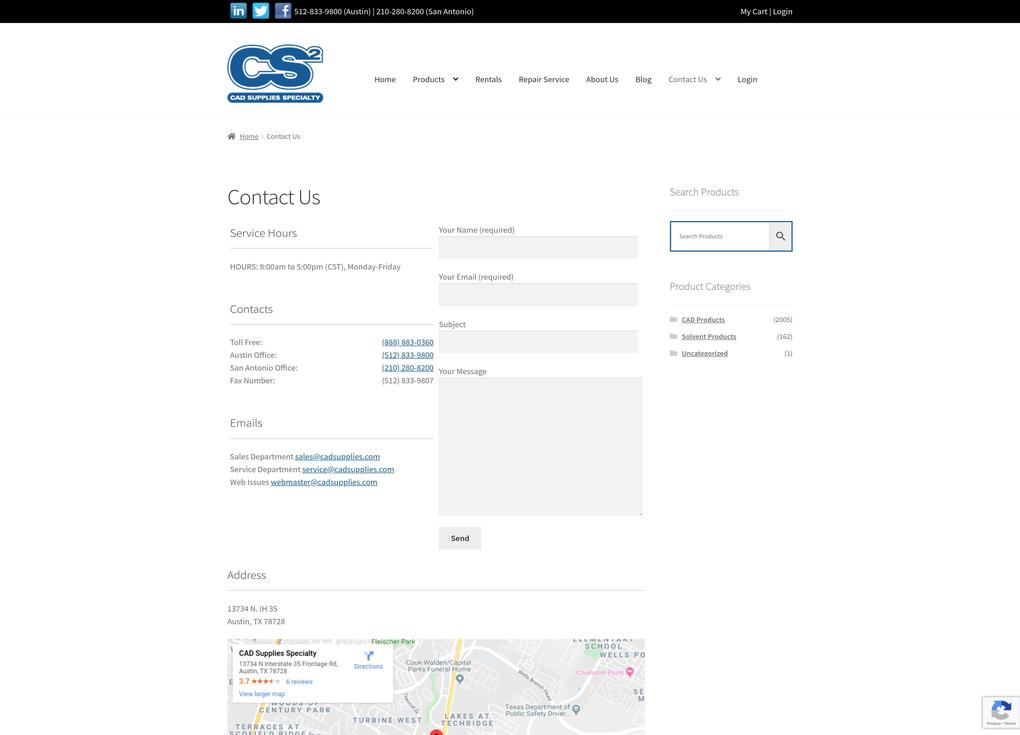Open the Facebook social icon

[x=283, y=11]
